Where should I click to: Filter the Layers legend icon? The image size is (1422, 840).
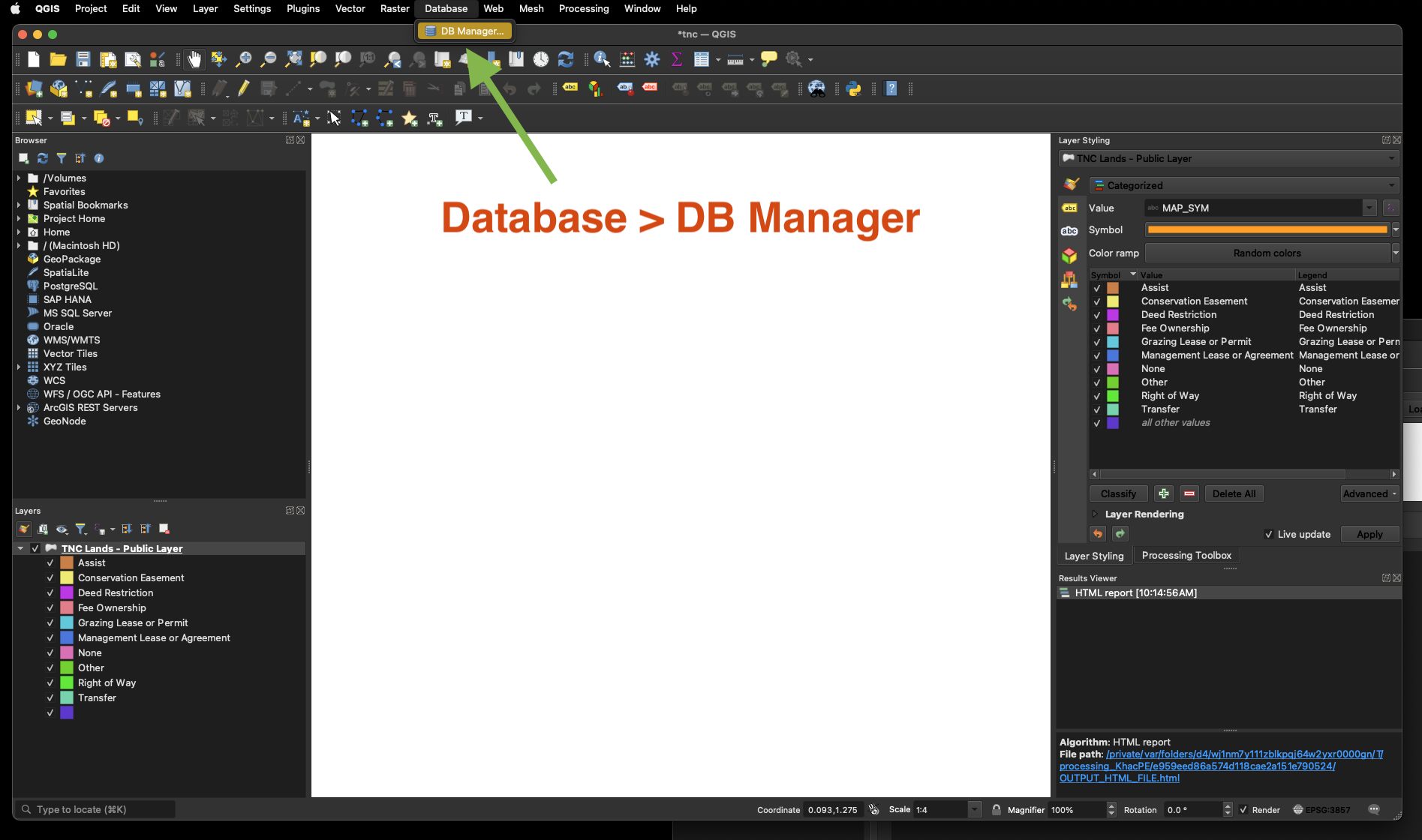81,529
